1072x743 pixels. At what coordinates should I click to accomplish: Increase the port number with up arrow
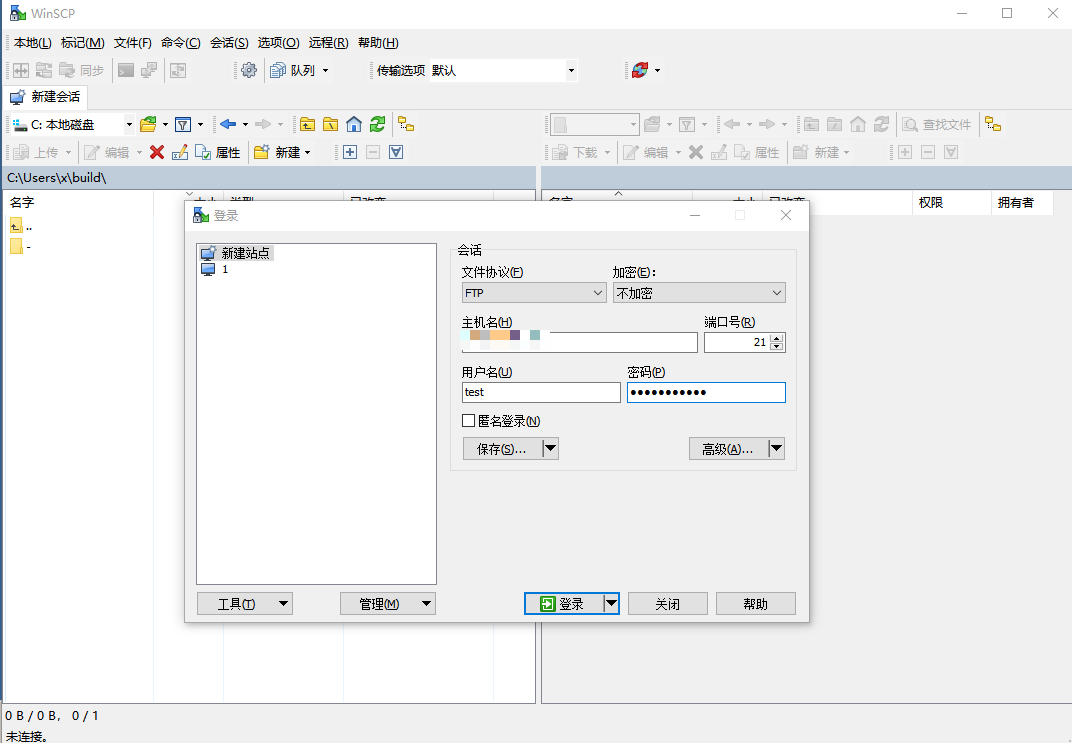778,338
